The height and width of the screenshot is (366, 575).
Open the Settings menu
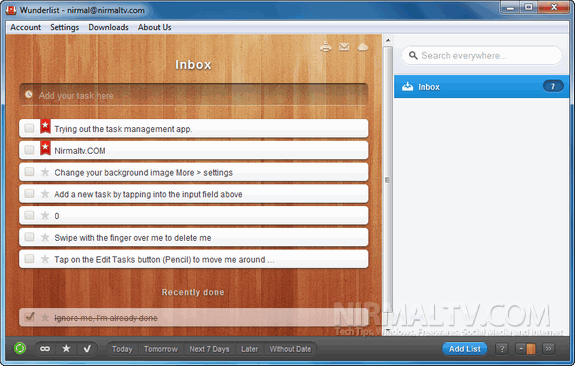[65, 27]
